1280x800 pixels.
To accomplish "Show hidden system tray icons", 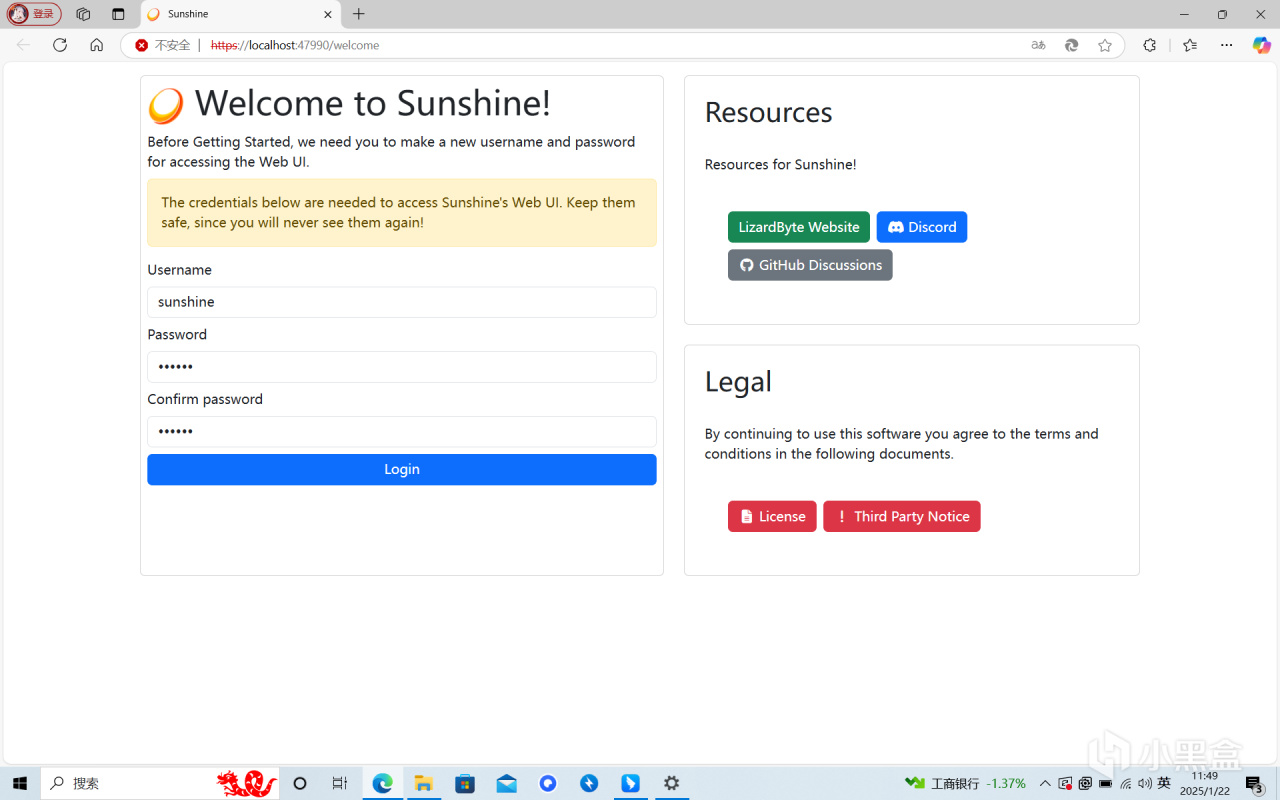I will tap(1045, 783).
